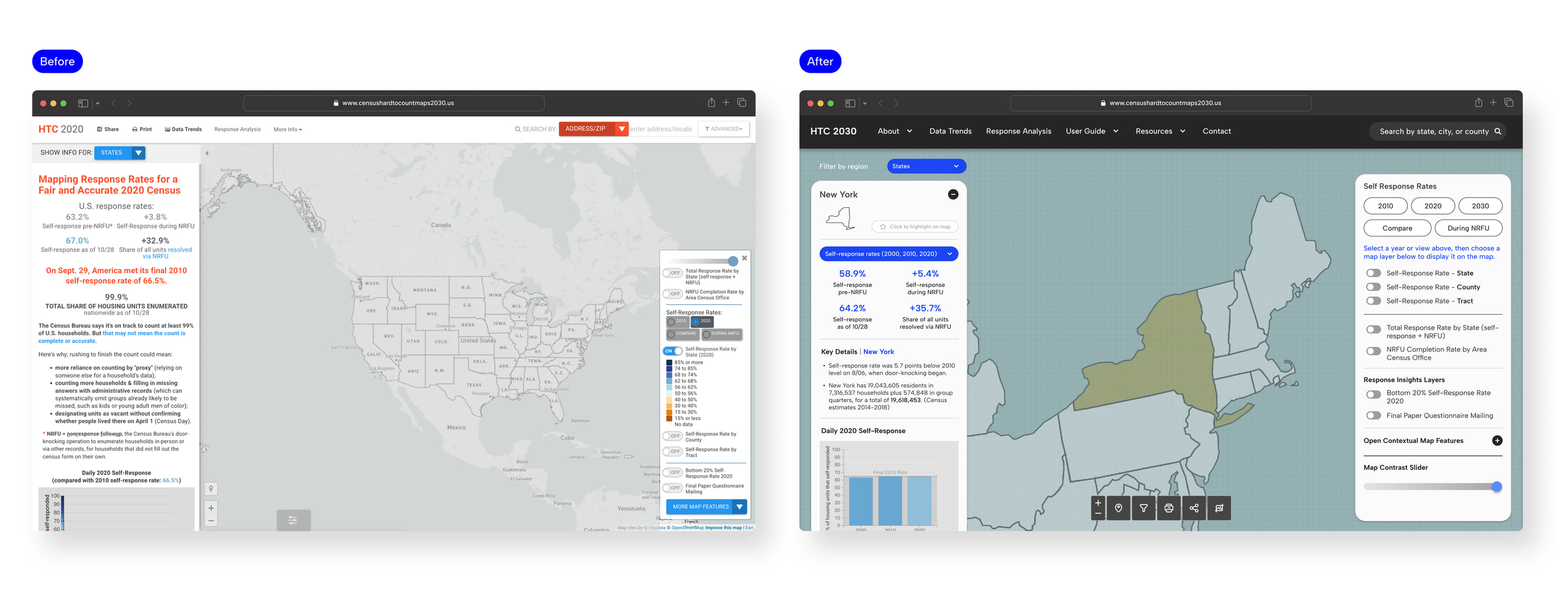Viewport: 1568px width, 610px height.
Task: Open the More Info menu in Before header
Action: point(287,129)
